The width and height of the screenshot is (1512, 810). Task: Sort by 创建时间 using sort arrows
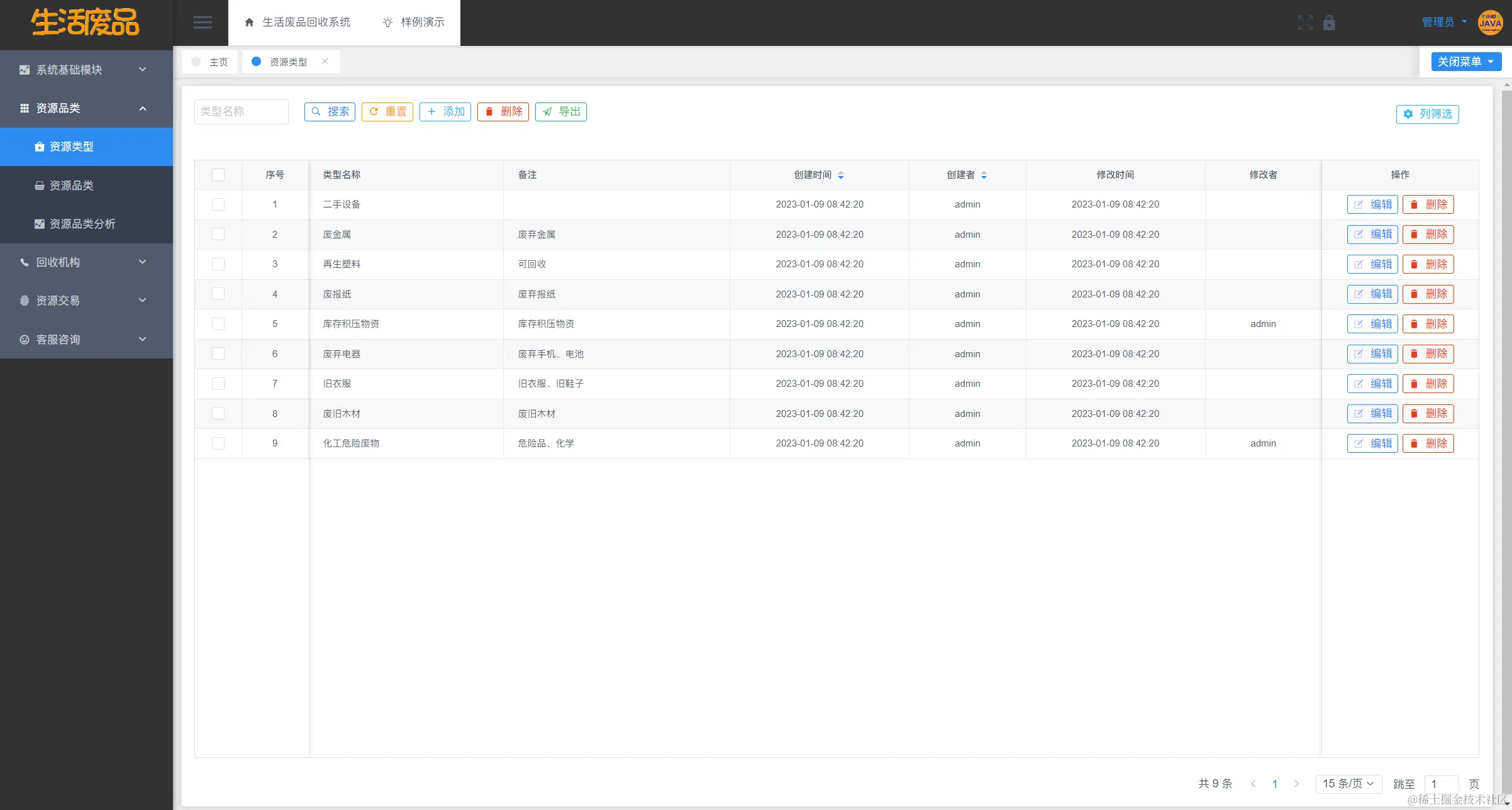pyautogui.click(x=841, y=175)
